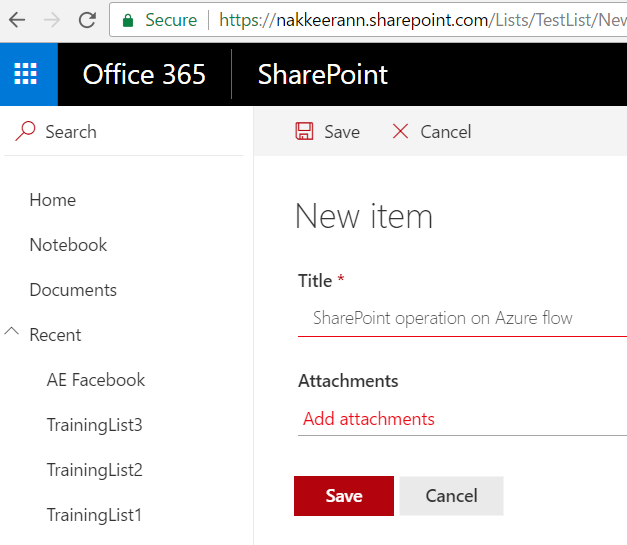Reload the page with the refresh icon
This screenshot has width=627, height=545.
click(x=87, y=20)
